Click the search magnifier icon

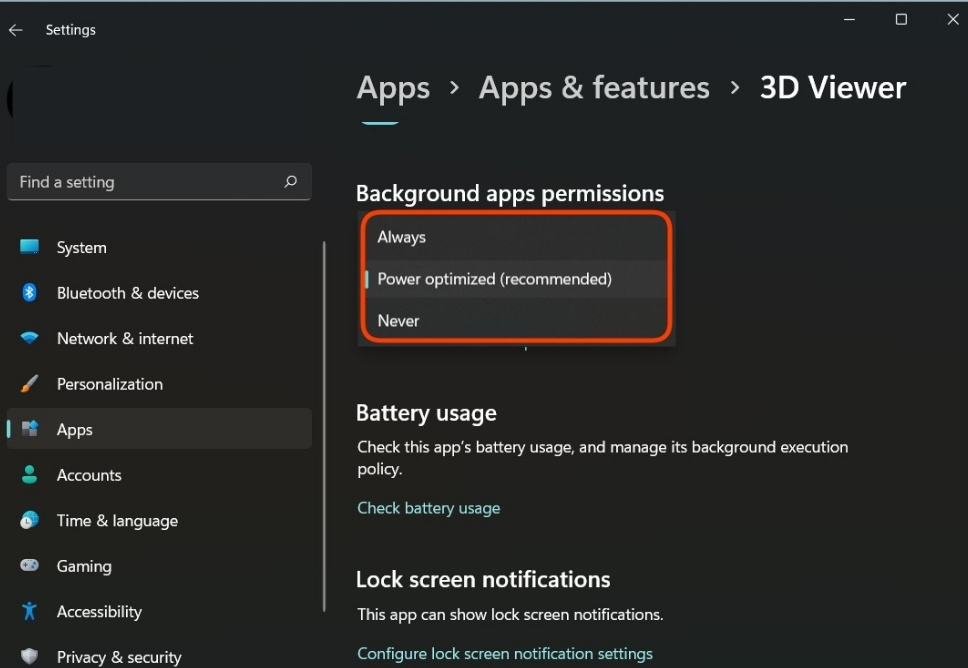click(x=291, y=182)
